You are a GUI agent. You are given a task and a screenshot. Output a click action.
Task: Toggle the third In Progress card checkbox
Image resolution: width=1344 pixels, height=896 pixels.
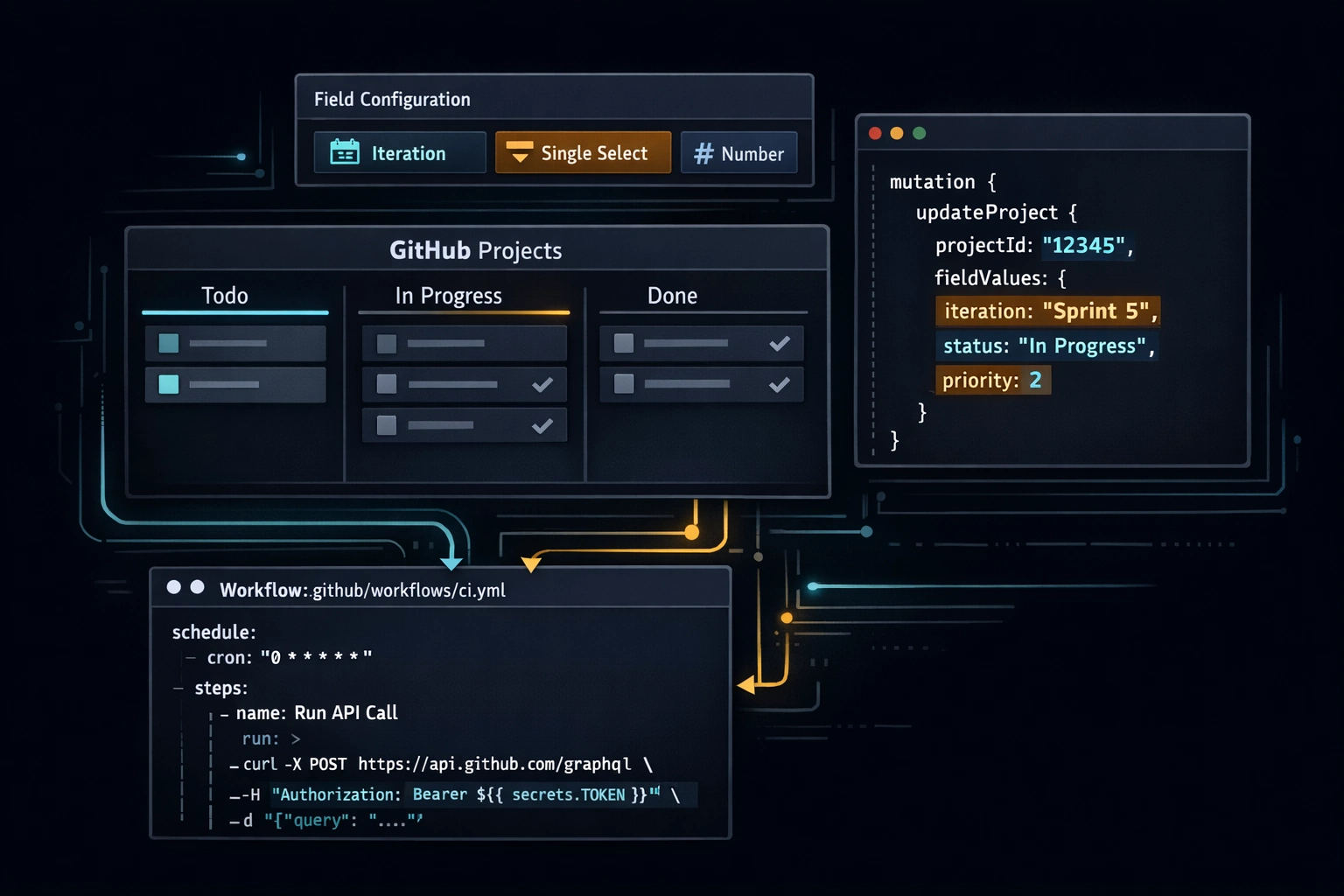pos(387,425)
